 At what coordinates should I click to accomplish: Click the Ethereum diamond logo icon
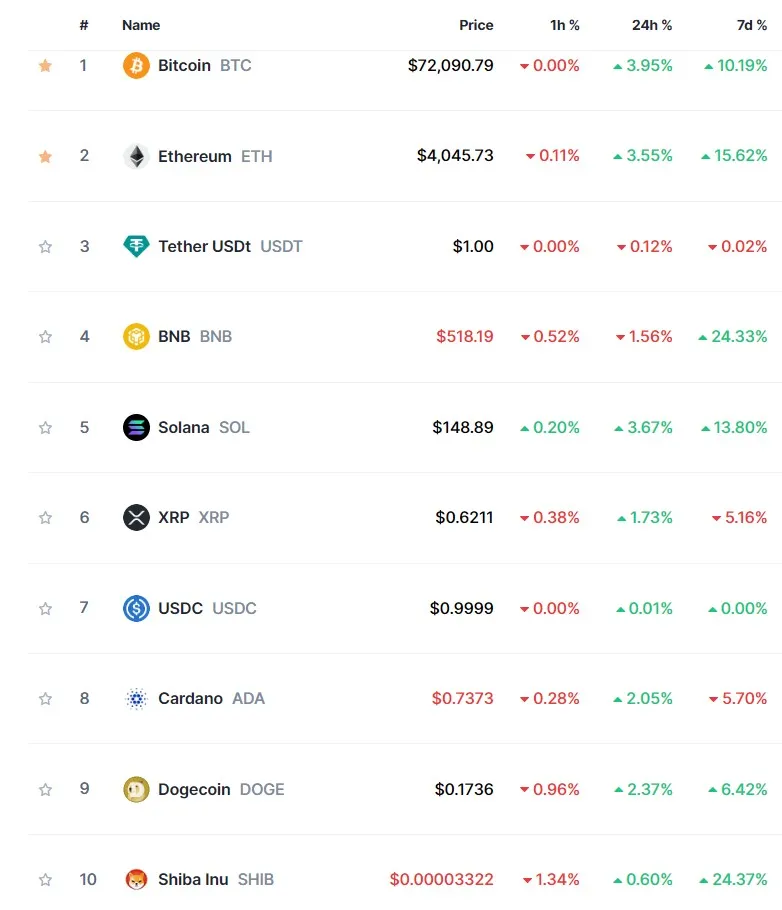point(136,156)
